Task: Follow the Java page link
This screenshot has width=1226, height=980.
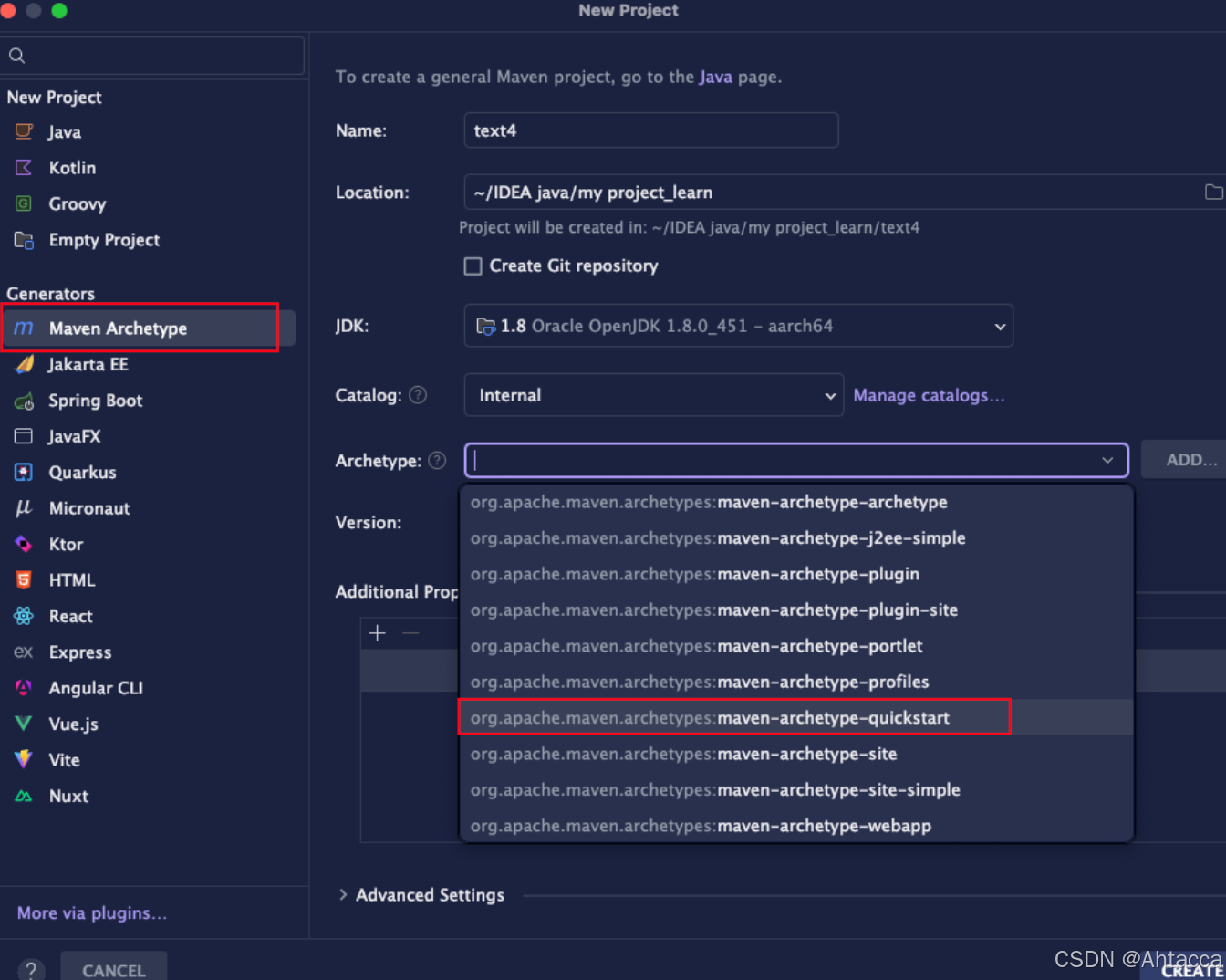Action: [x=716, y=77]
